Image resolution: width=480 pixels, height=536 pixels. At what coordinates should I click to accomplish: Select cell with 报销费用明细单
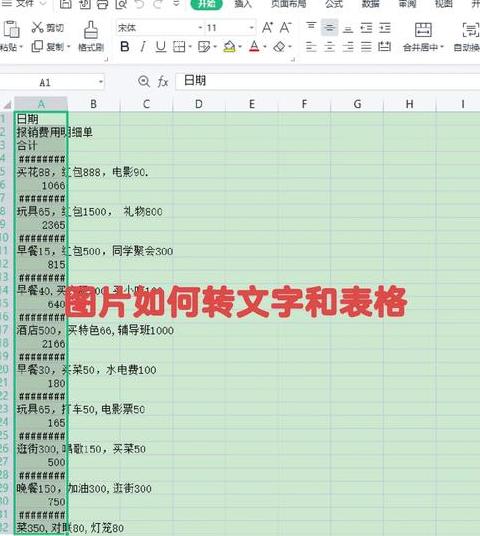click(41, 132)
